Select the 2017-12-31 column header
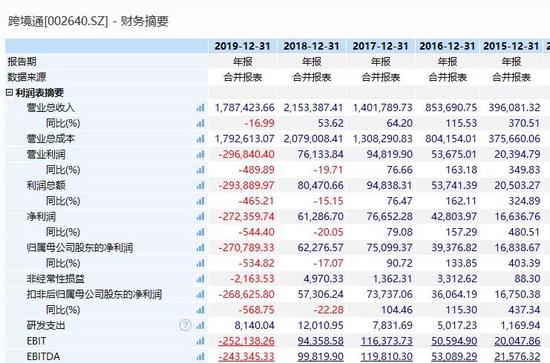This screenshot has height=363, width=550. pyautogui.click(x=381, y=46)
